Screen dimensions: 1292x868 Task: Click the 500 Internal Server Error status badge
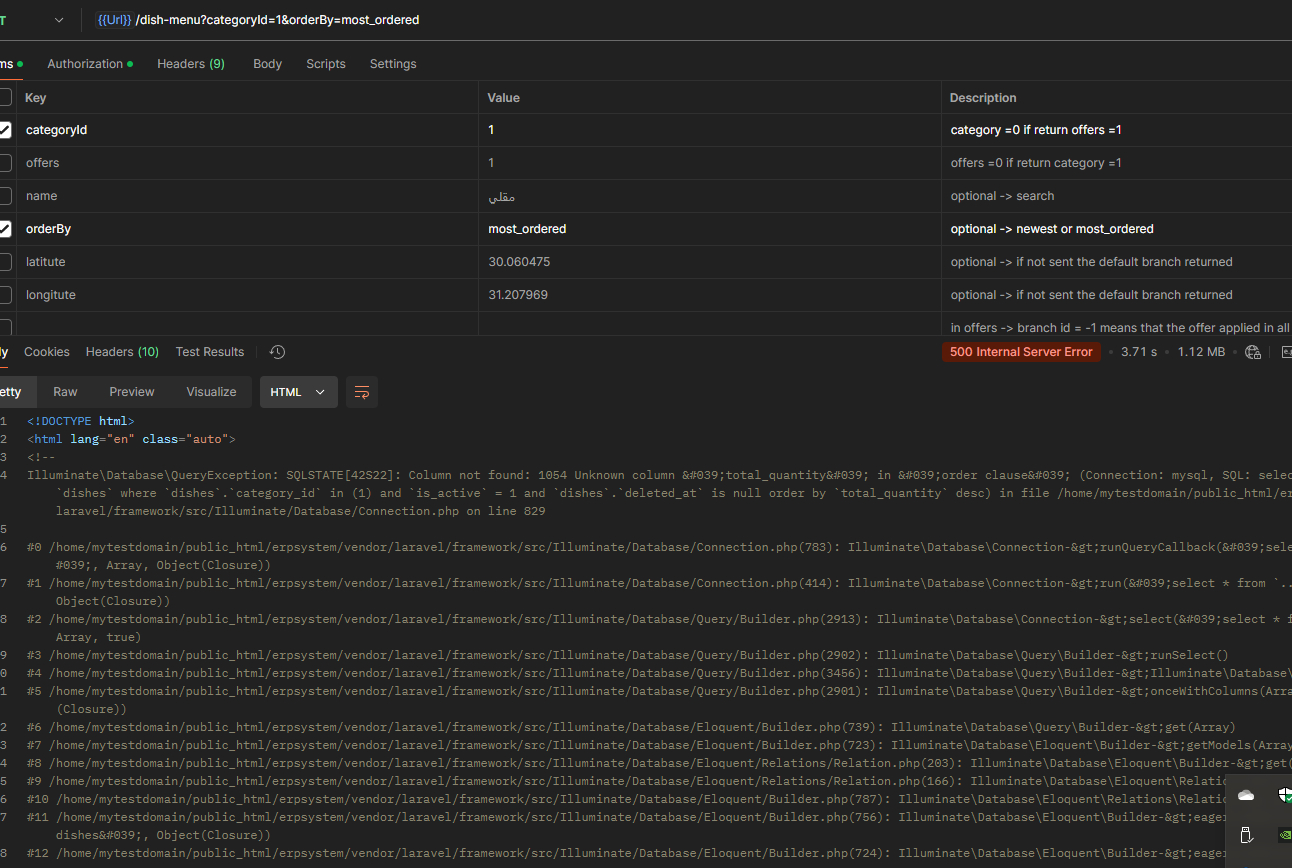(x=1021, y=352)
